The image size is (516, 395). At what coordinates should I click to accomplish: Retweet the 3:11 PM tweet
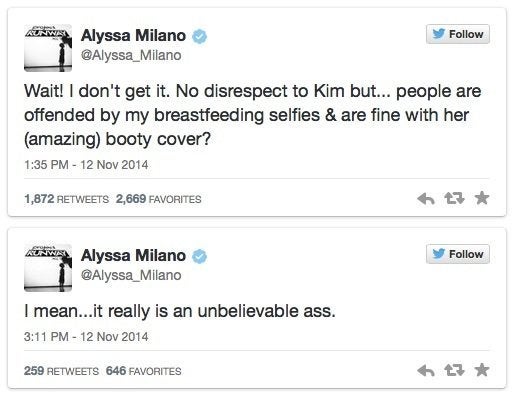point(454,371)
